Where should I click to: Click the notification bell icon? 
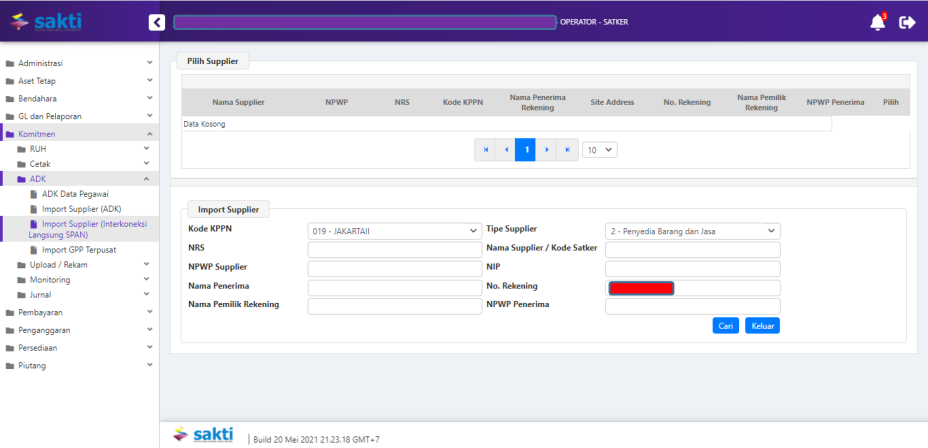coord(877,22)
